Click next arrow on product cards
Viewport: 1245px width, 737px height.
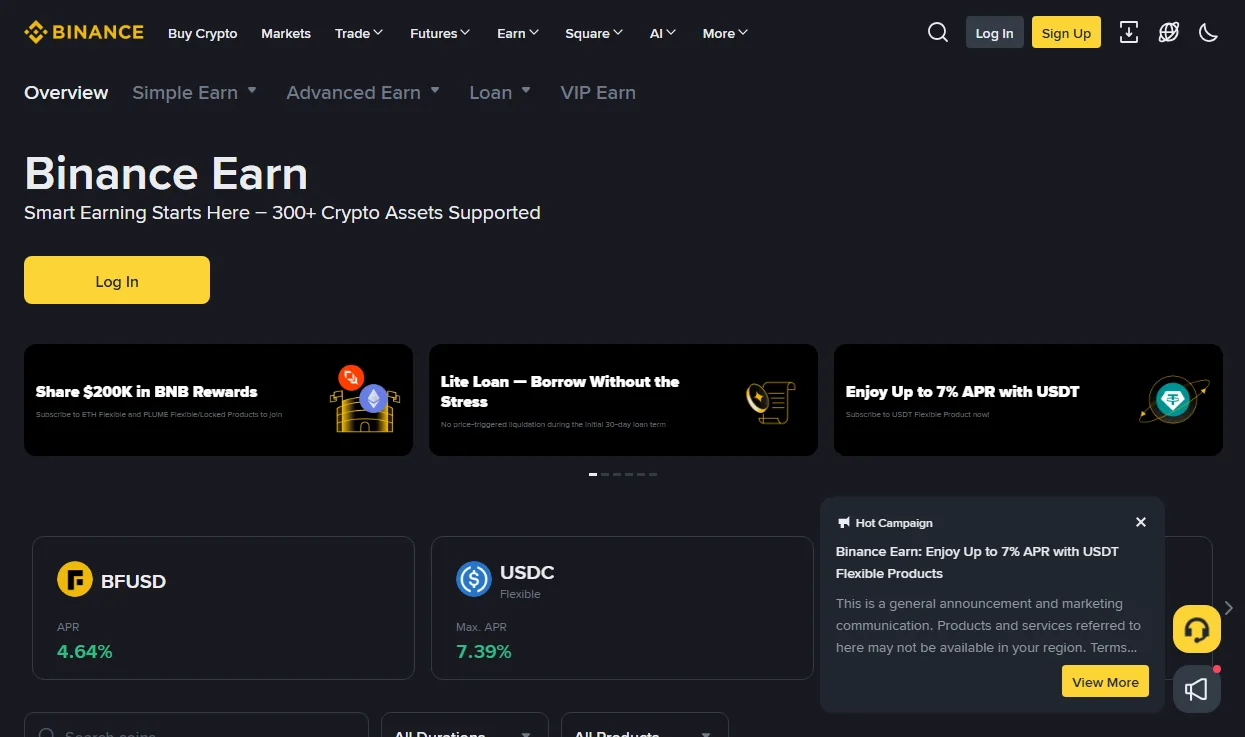[1228, 608]
